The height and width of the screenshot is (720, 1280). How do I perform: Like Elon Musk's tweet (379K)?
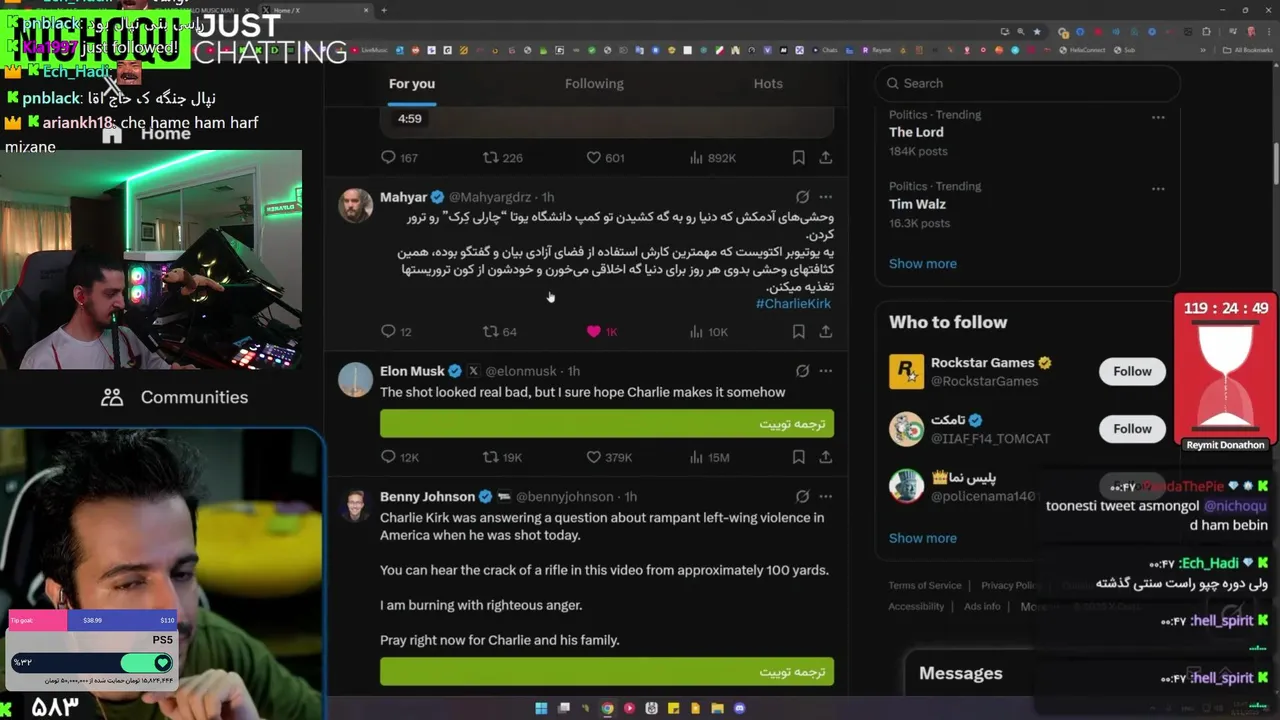point(609,457)
